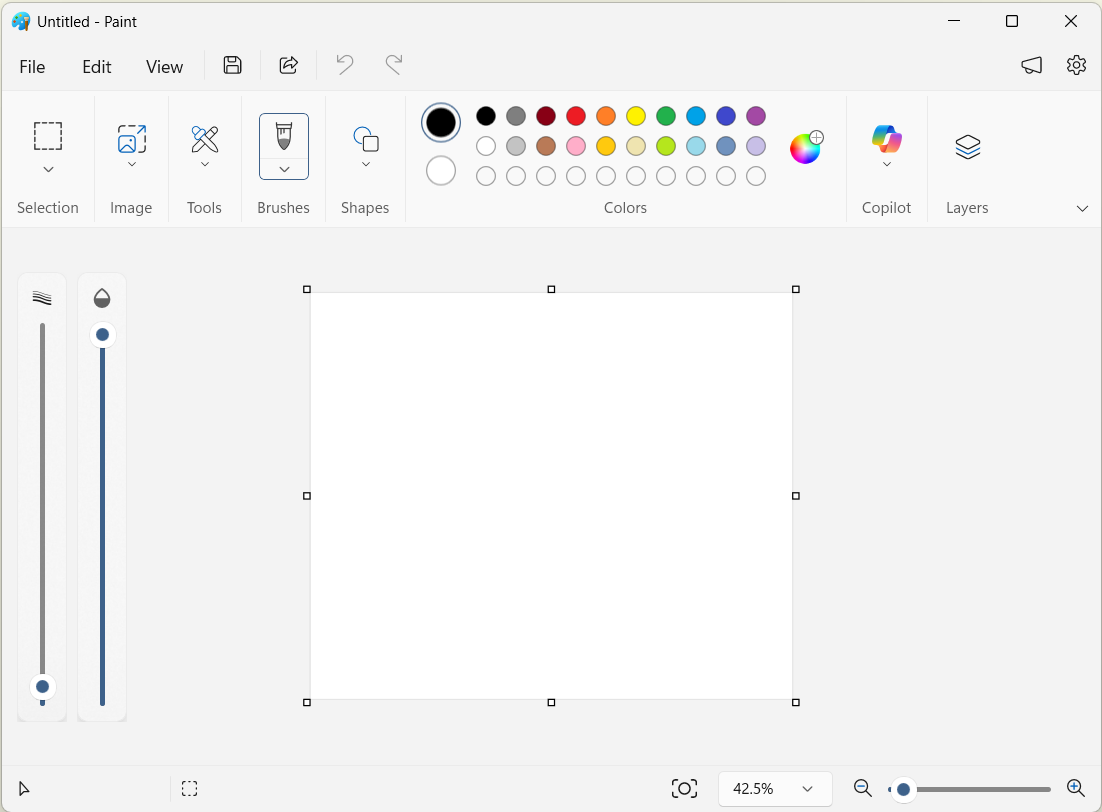The width and height of the screenshot is (1102, 812).
Task: Open the feedback megaphone icon
Action: tap(1031, 65)
